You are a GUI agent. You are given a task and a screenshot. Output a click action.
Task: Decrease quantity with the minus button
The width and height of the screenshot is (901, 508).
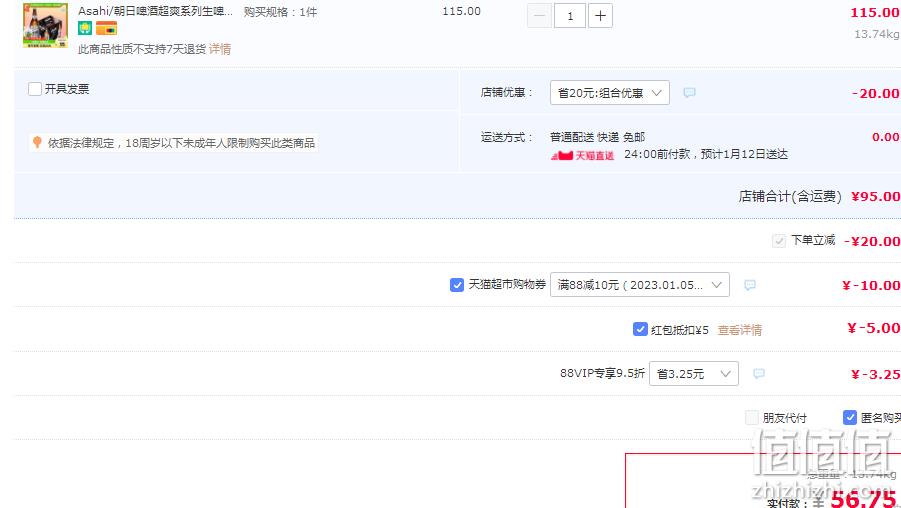(x=539, y=16)
